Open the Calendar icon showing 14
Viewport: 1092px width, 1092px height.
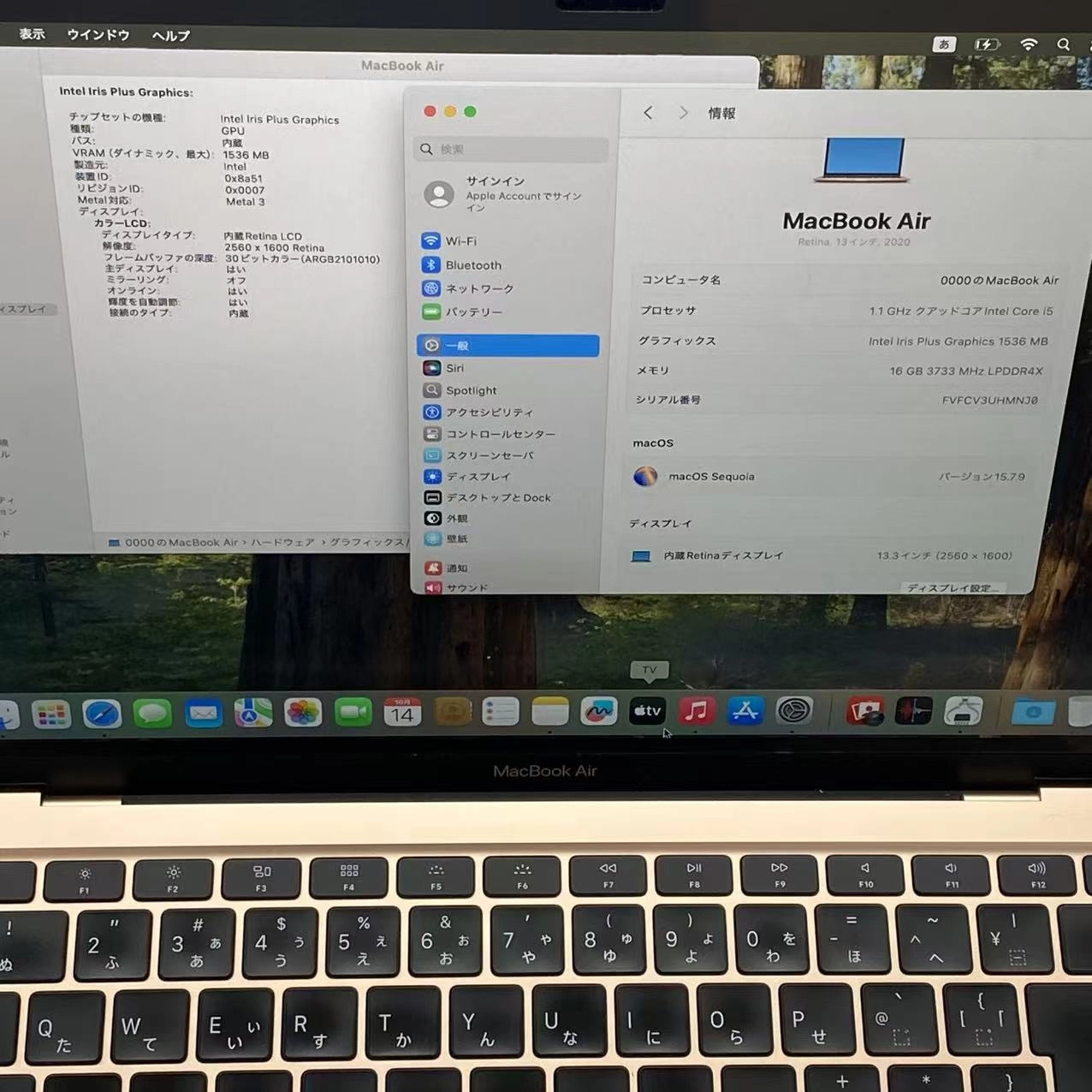click(402, 712)
